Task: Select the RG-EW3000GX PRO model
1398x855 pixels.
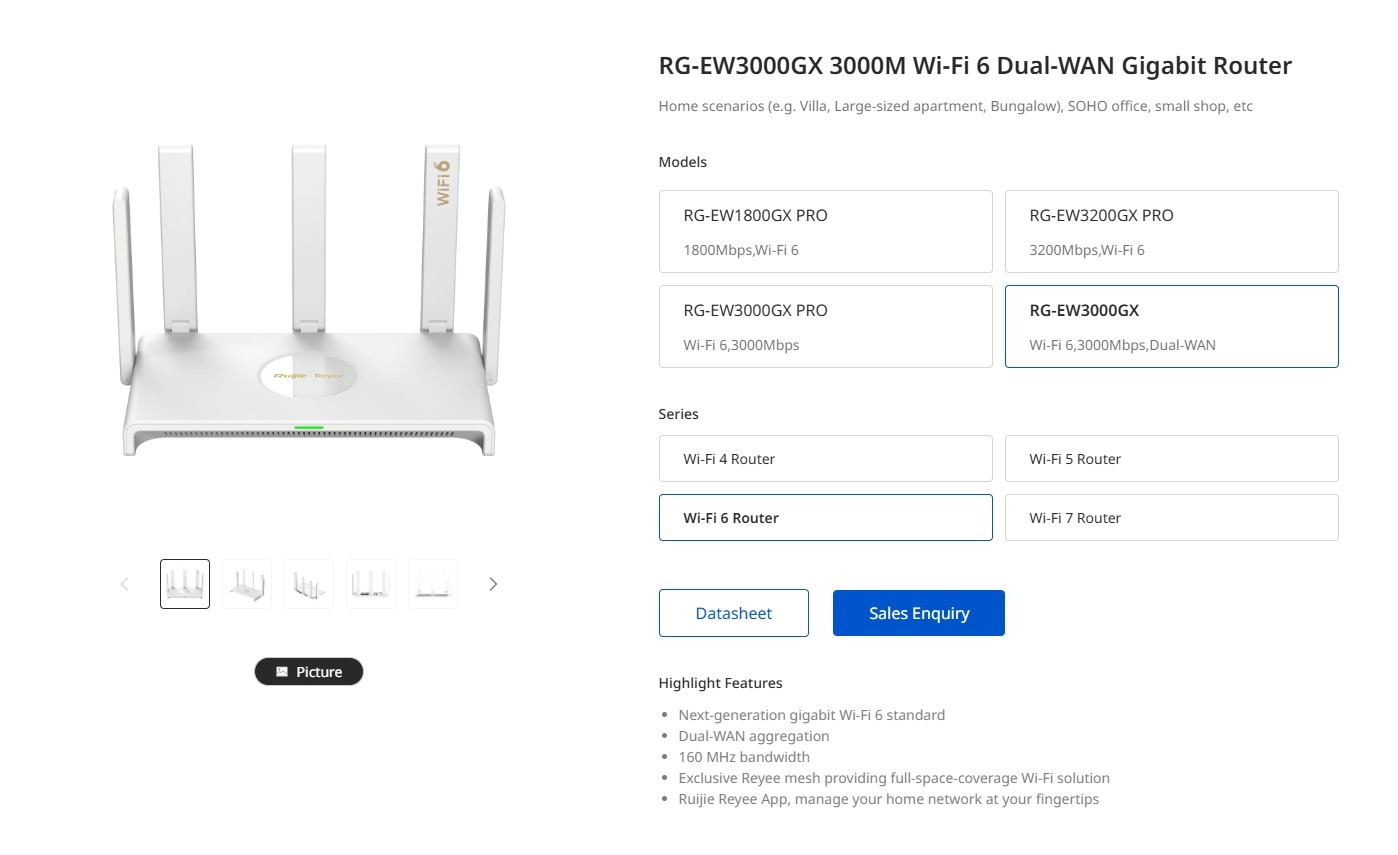Action: (x=825, y=326)
